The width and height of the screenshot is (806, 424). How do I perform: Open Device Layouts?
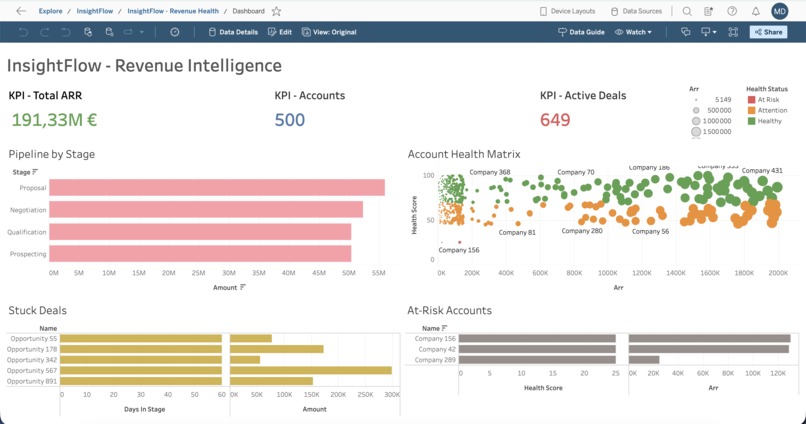pyautogui.click(x=567, y=11)
